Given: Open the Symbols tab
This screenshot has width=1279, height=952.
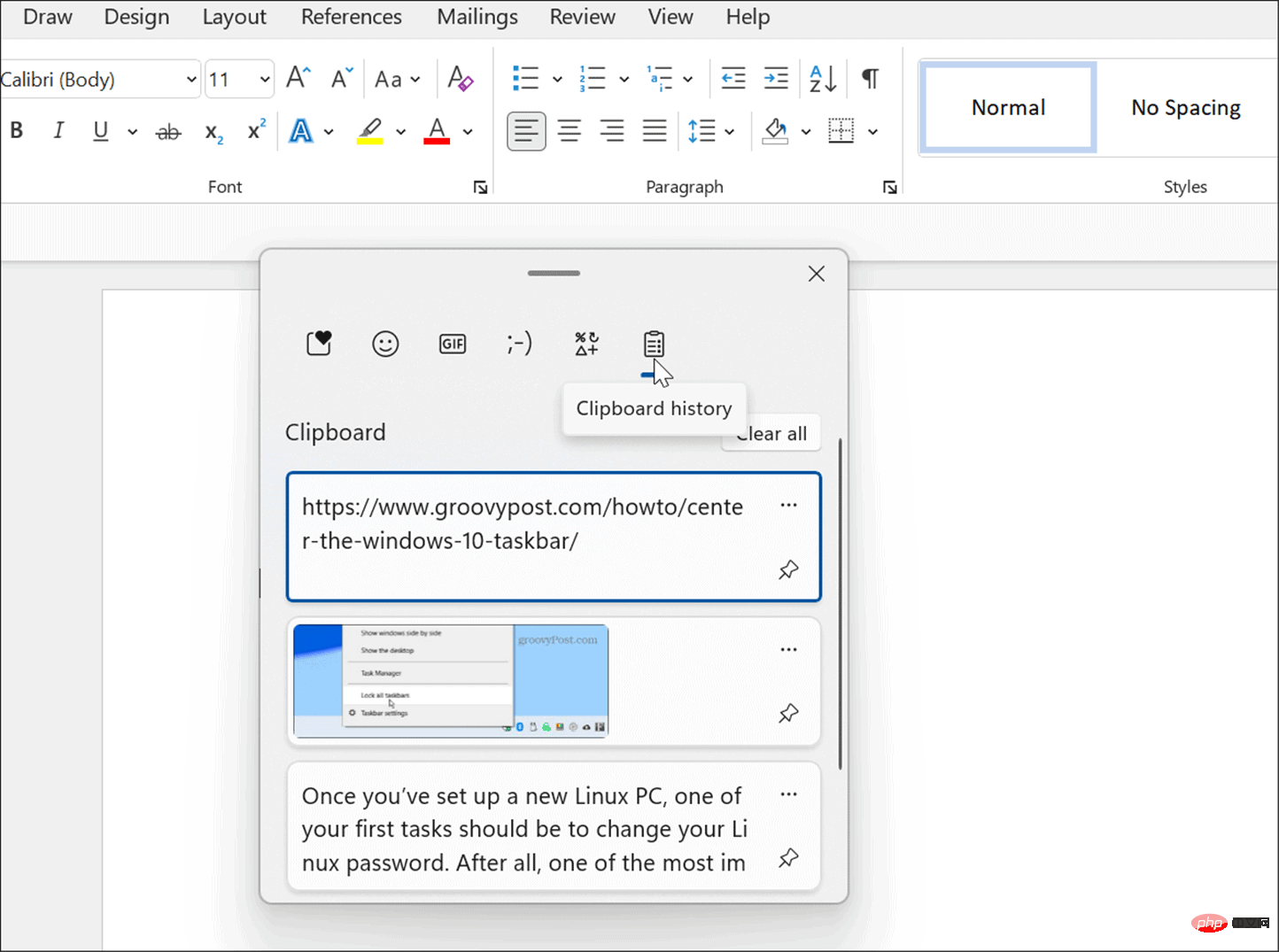Looking at the screenshot, I should coord(587,344).
